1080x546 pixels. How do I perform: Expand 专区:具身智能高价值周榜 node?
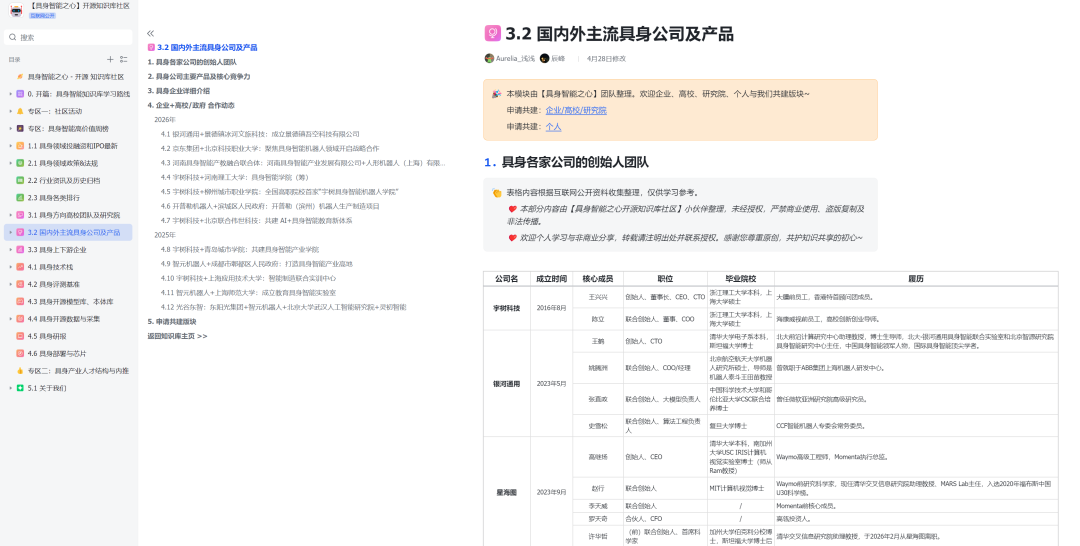click(x=10, y=129)
